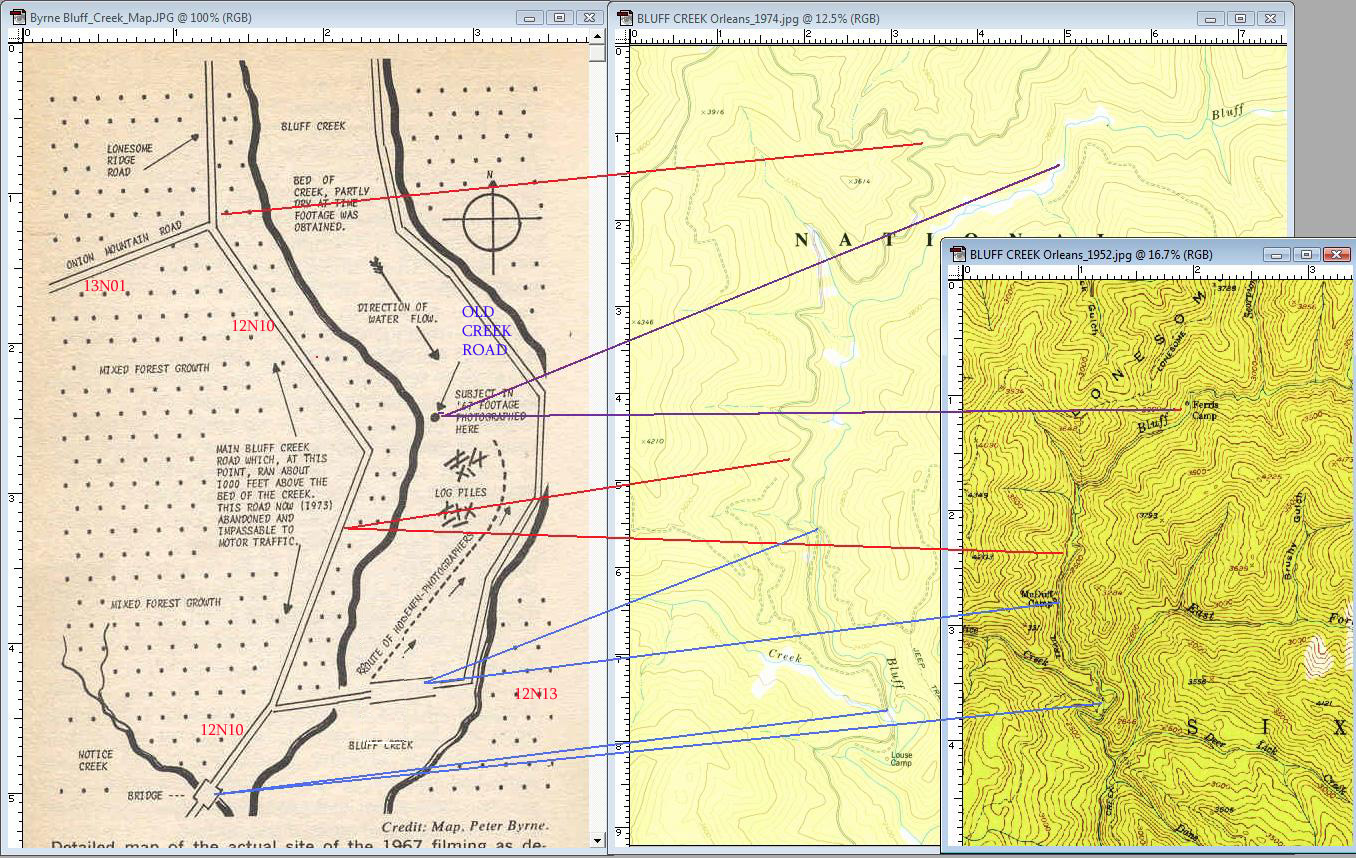Maximize the Byrne Bluff_Creek_Map window
The height and width of the screenshot is (858, 1356).
tap(560, 18)
